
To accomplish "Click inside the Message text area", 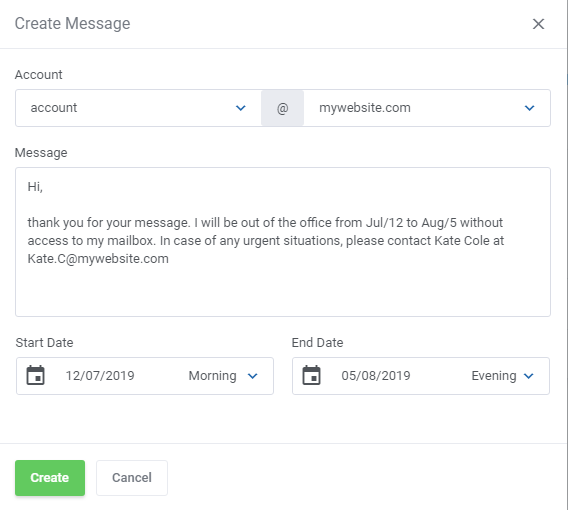I will pos(283,242).
